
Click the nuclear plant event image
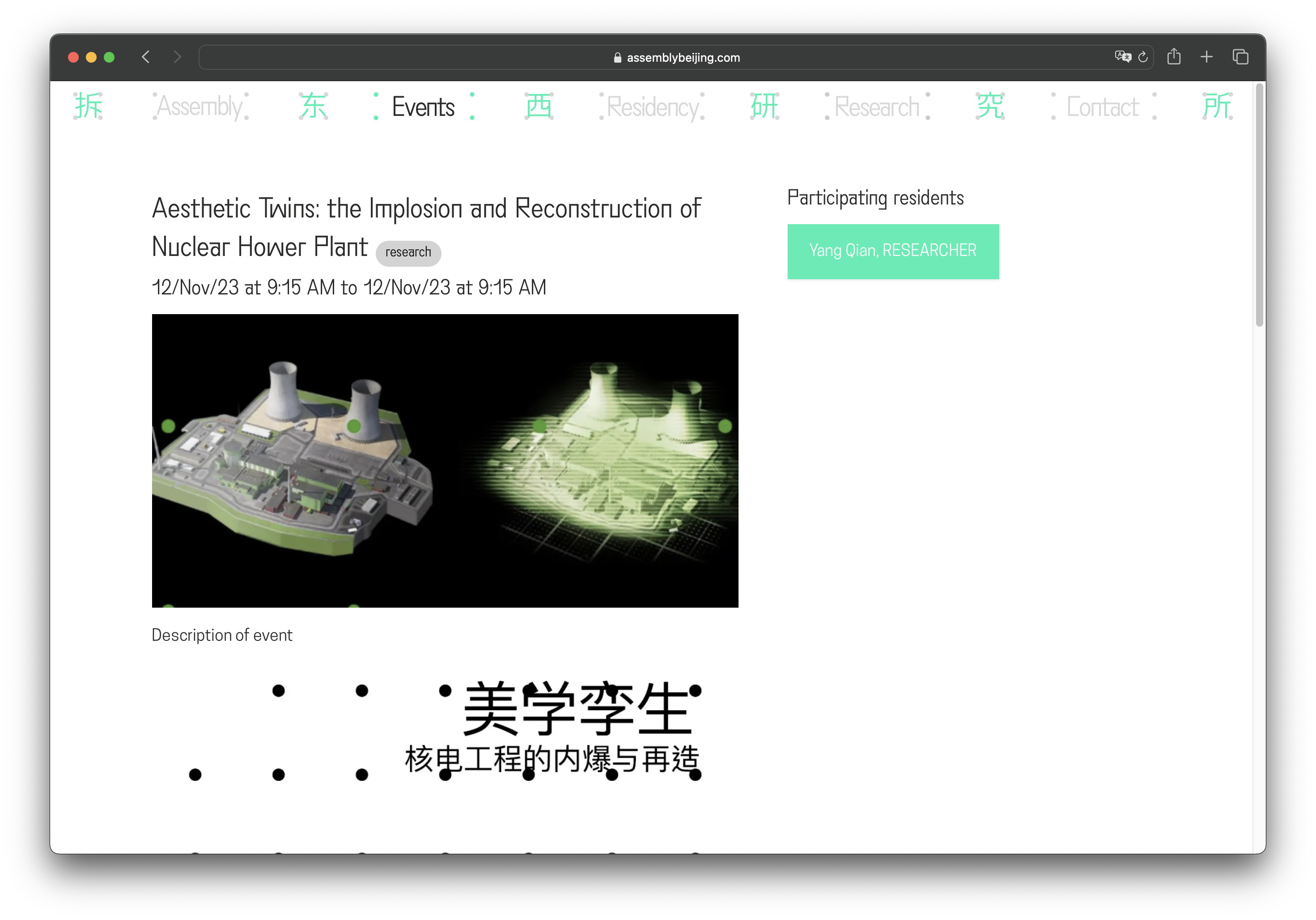point(445,460)
